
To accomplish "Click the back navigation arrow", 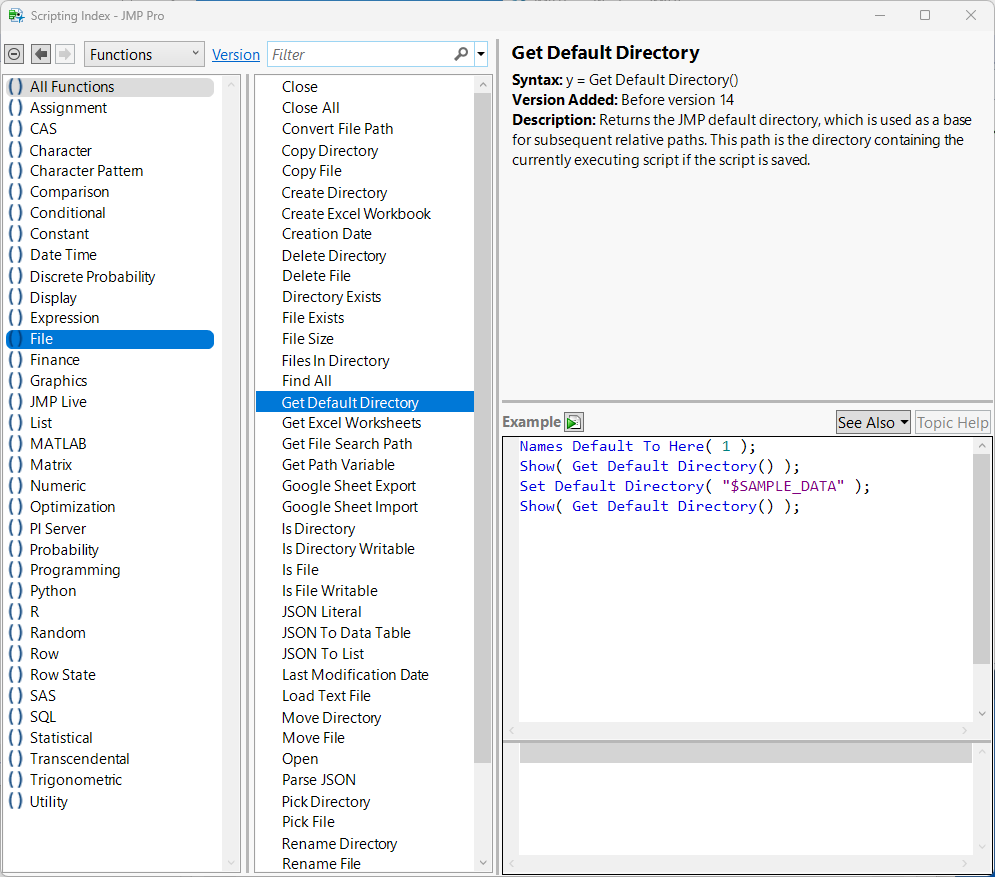I will point(41,54).
